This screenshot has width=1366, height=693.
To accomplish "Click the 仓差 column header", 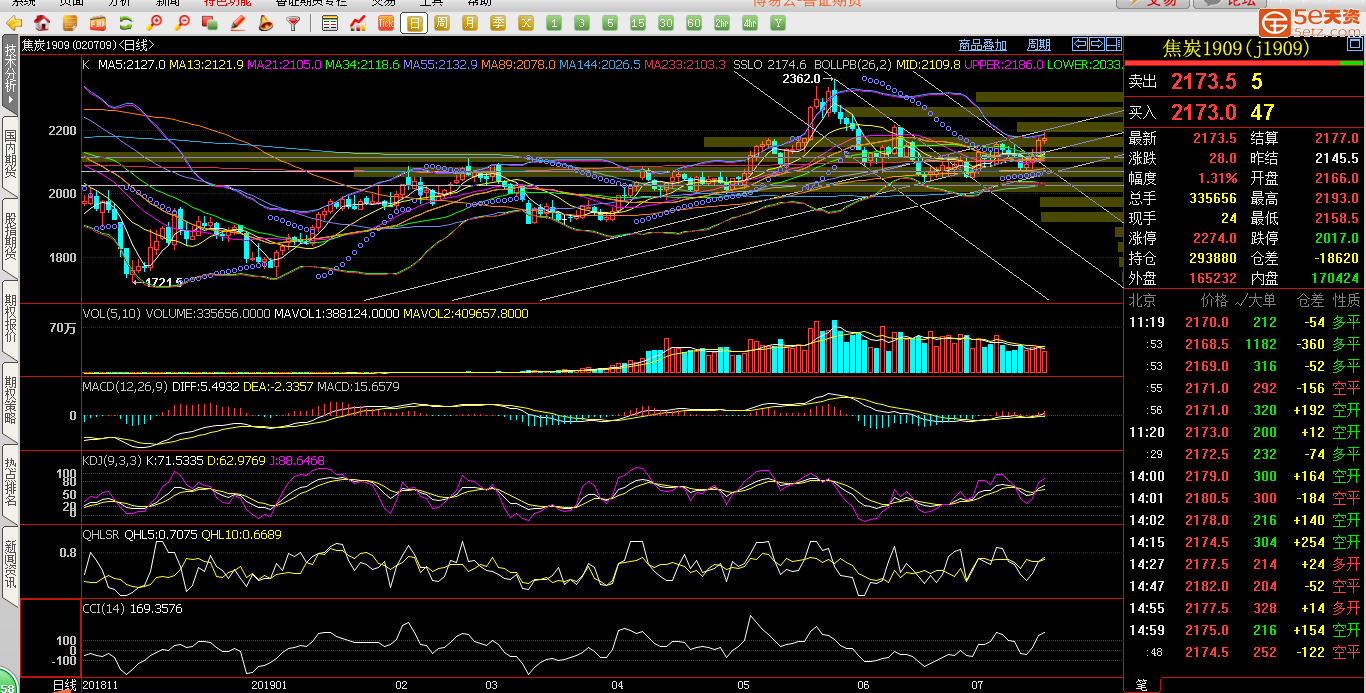I will tap(1311, 300).
